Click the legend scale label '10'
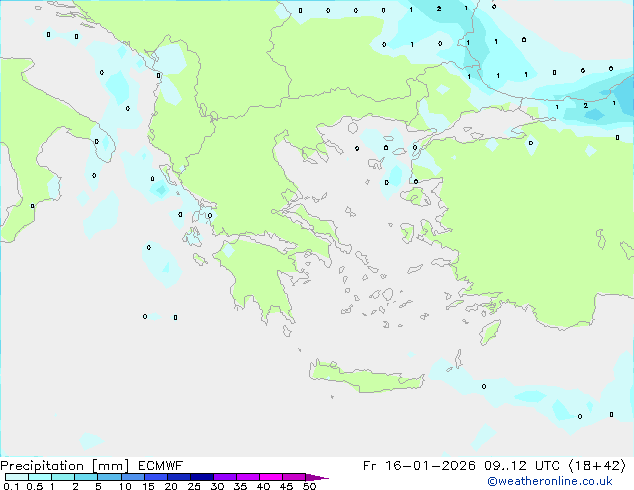Image resolution: width=634 pixels, height=490 pixels. pyautogui.click(x=125, y=486)
